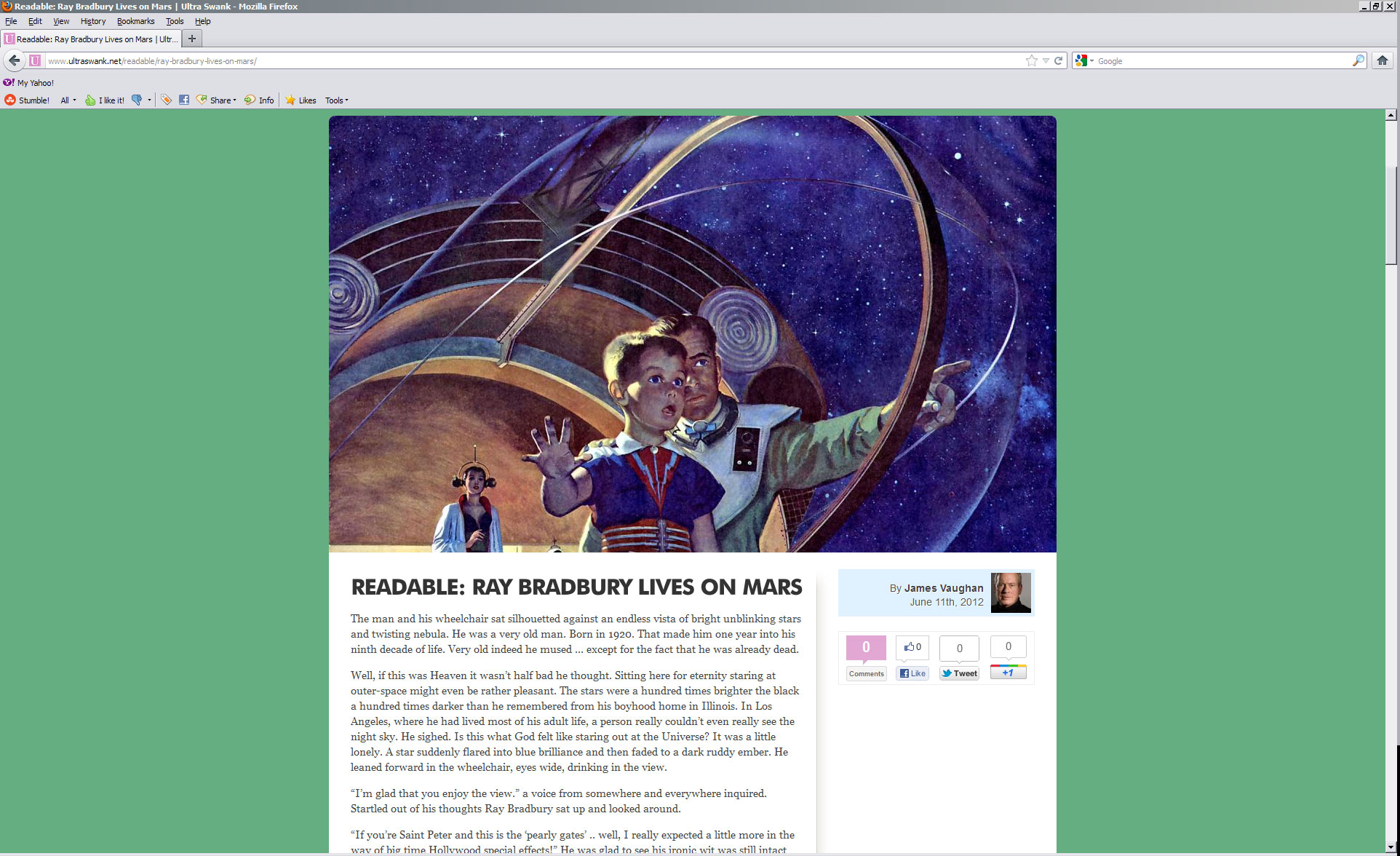Click the Tweet button

[959, 673]
